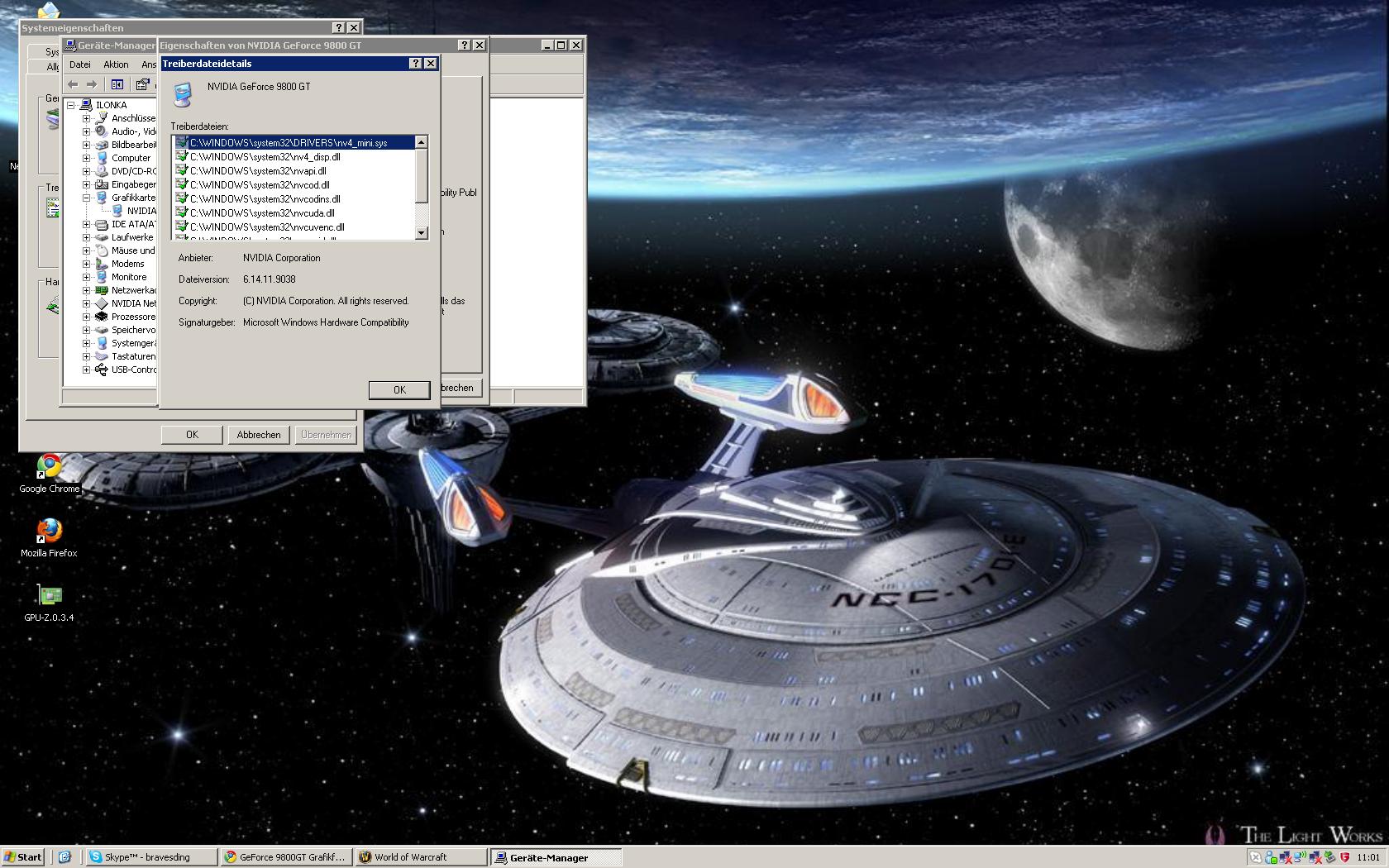
Task: Click Skype icon in system tray
Action: (x=1256, y=857)
